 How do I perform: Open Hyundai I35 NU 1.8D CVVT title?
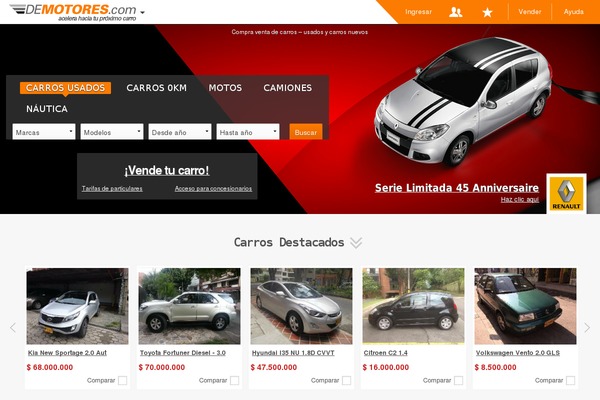(x=293, y=353)
